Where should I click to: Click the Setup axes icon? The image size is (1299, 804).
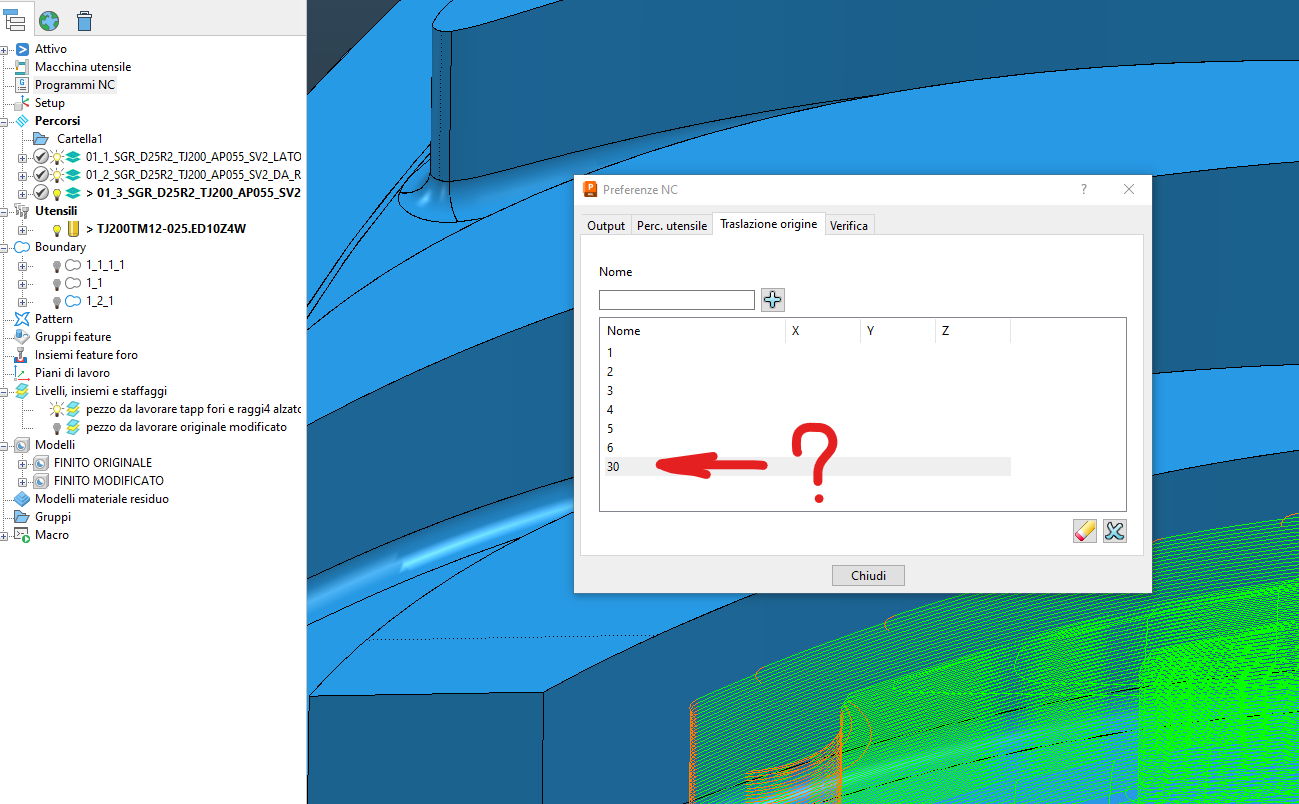(22, 103)
